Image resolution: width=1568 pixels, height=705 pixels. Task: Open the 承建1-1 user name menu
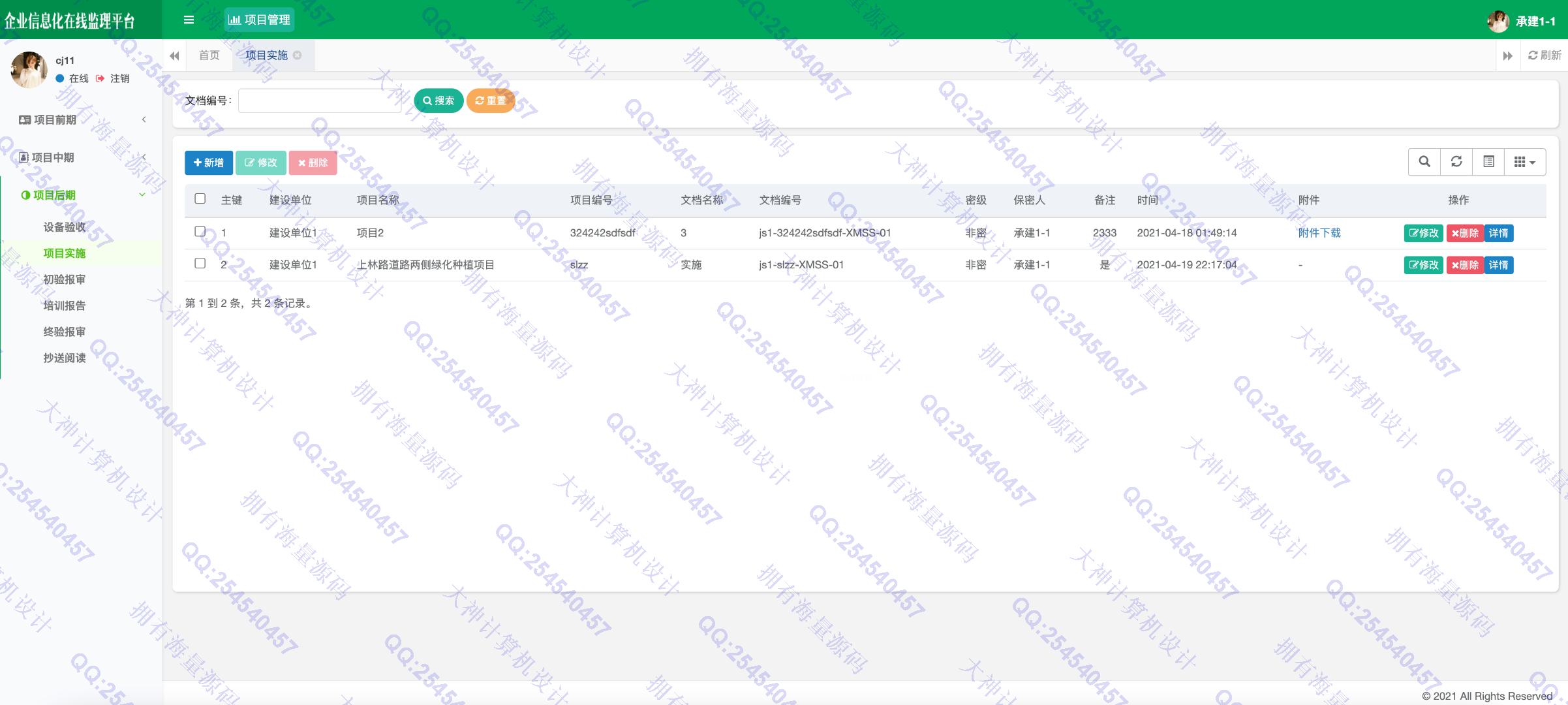click(x=1535, y=21)
